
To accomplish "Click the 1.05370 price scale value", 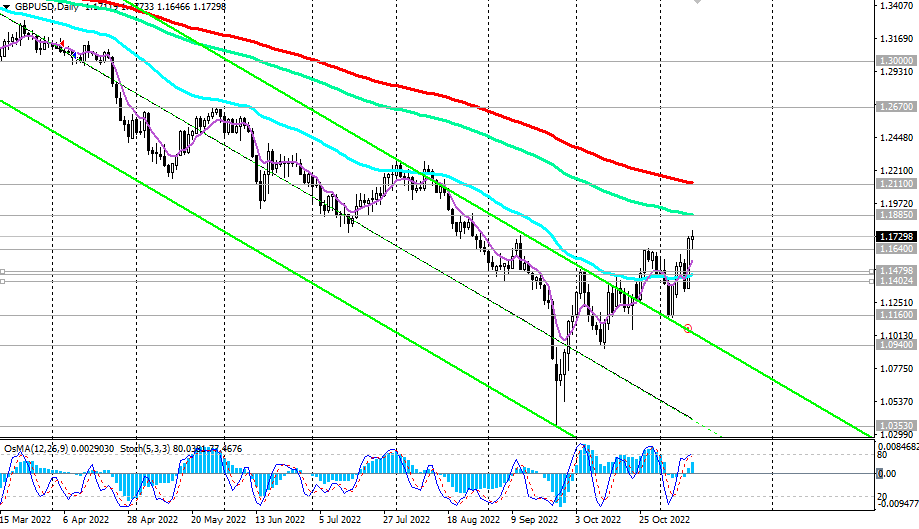I will [897, 401].
